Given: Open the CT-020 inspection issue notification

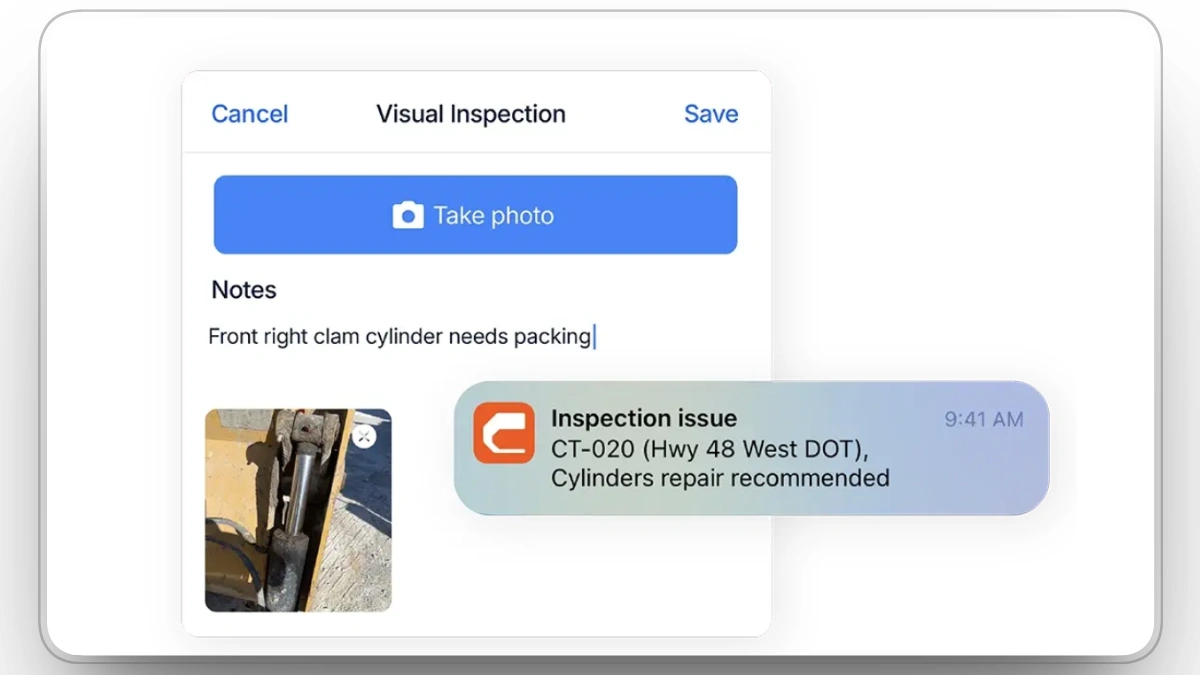Looking at the screenshot, I should click(750, 447).
